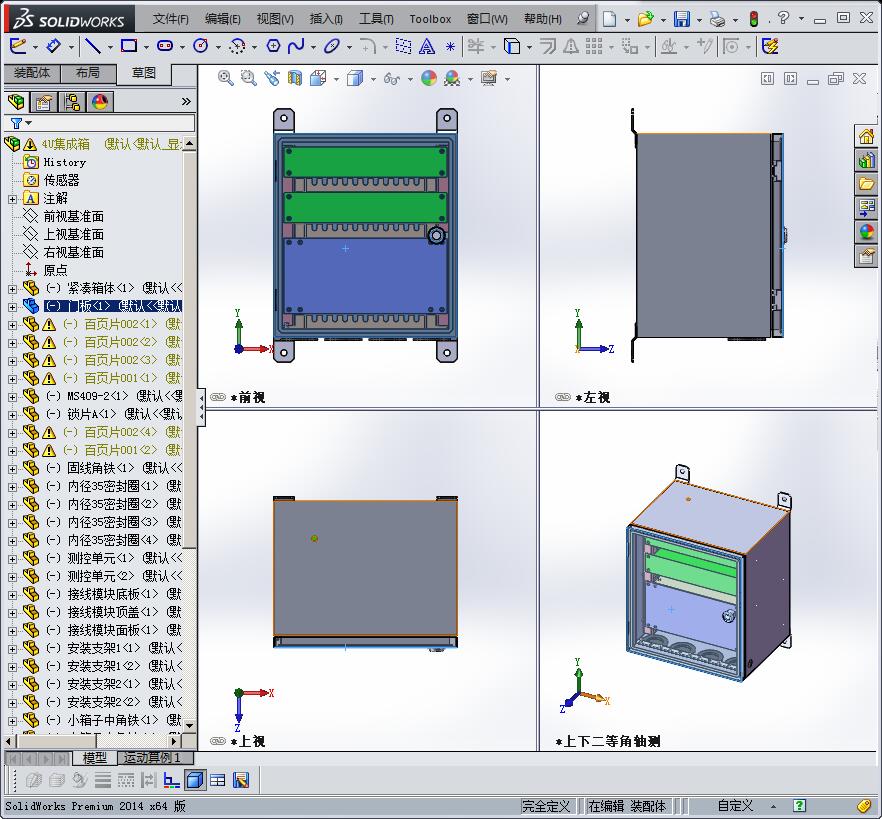Click the Section View icon
882x819 pixels.
tap(295, 78)
